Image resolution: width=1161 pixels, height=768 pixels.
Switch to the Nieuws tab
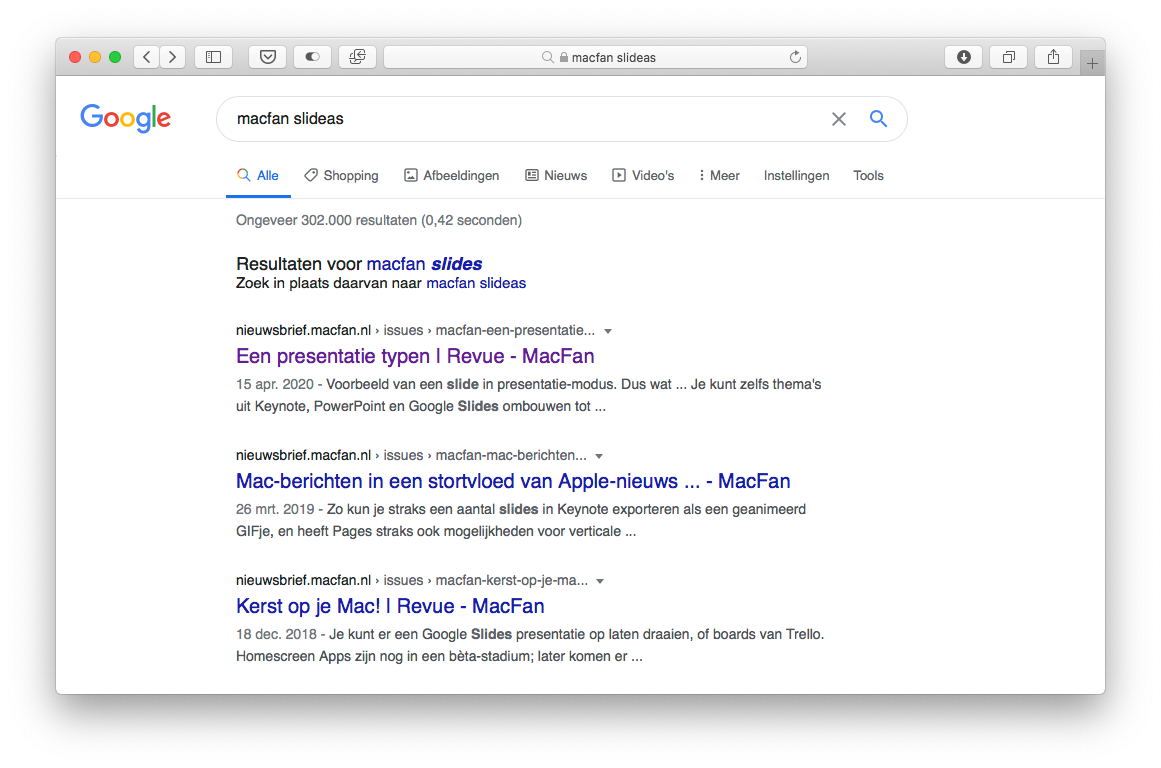tap(556, 176)
